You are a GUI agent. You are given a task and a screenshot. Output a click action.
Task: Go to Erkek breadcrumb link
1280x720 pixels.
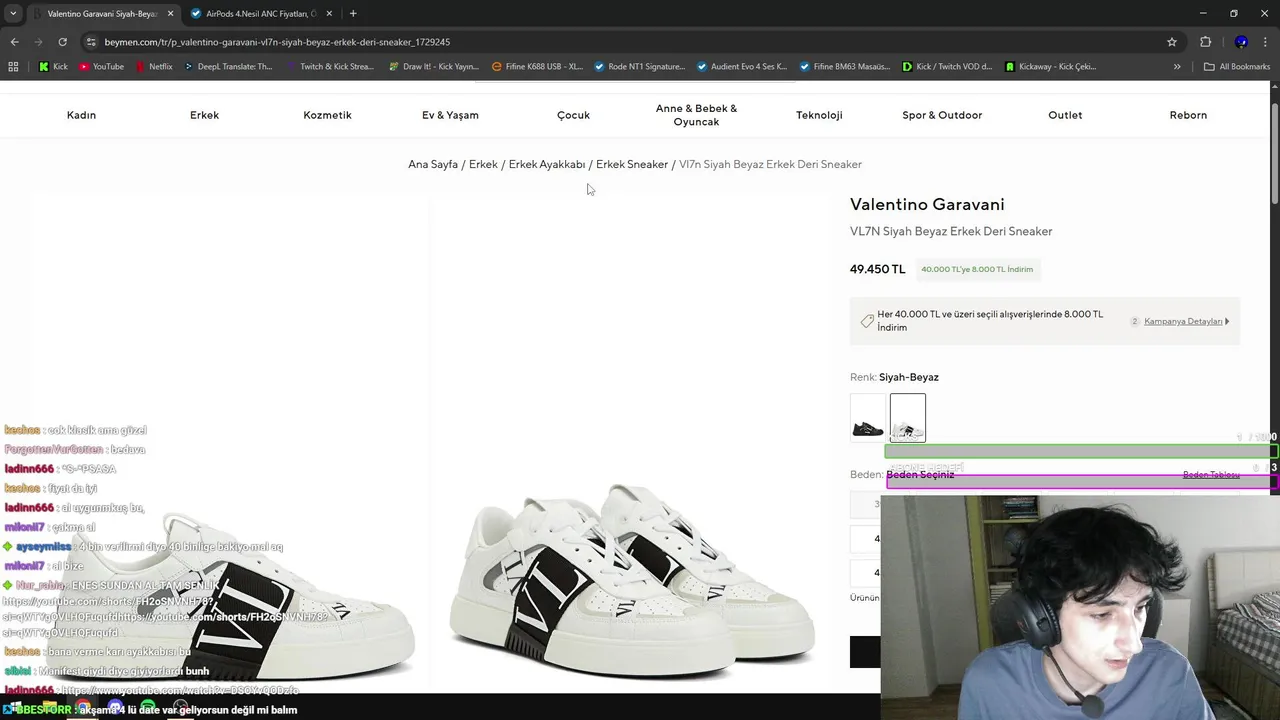pos(483,164)
